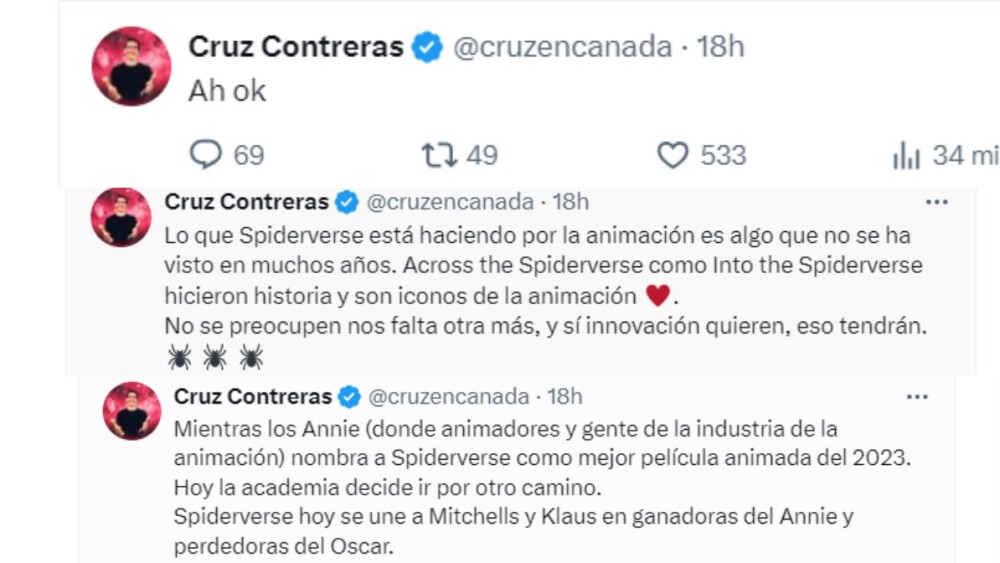Screen dimensions: 1000x563
Task: Click avatar beside the Annie awards tweet
Action: (x=132, y=411)
